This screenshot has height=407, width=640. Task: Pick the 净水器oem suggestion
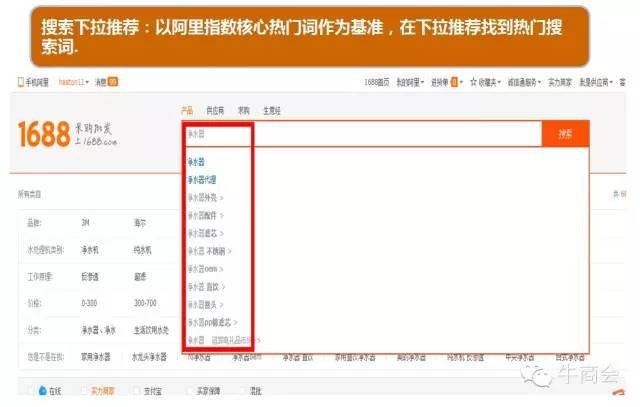pos(202,269)
